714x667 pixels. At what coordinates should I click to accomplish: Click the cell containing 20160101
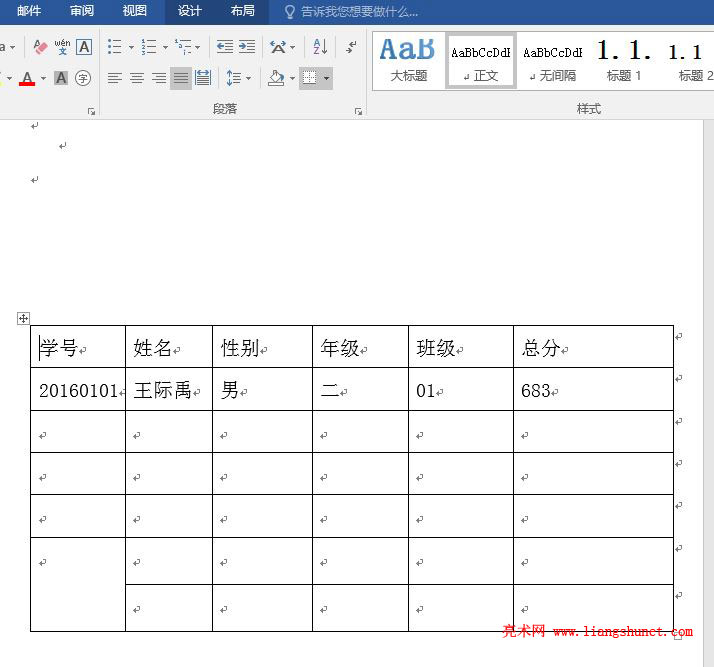pos(78,389)
